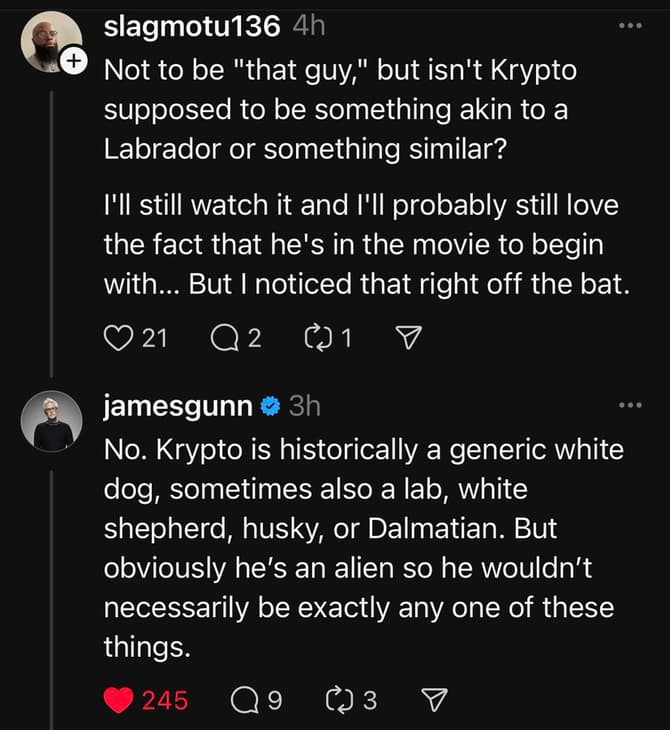View slagmotu136's profile picture
The image size is (670, 730).
(x=51, y=42)
